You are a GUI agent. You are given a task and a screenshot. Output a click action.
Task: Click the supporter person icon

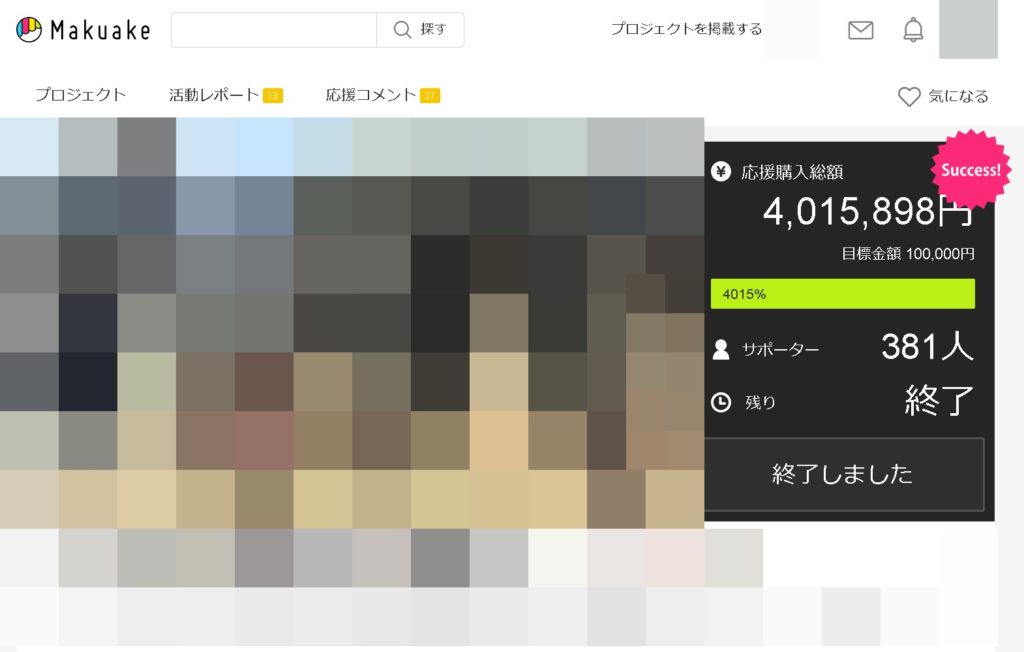pyautogui.click(x=720, y=350)
